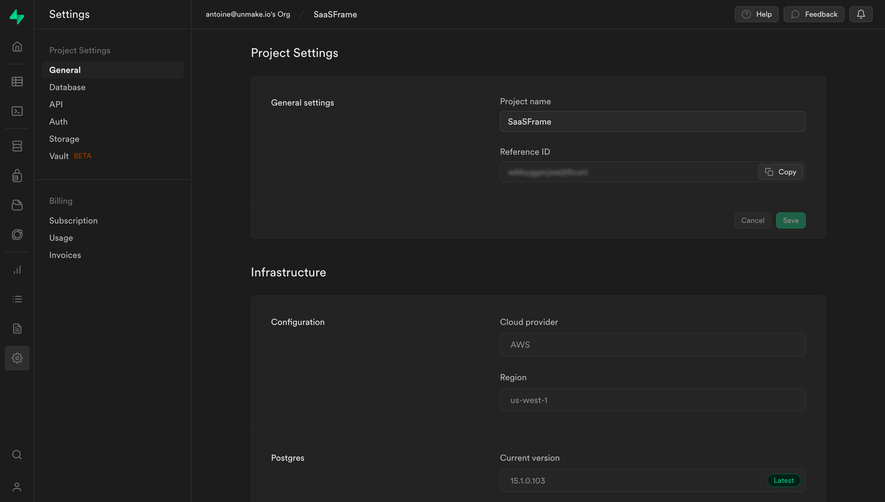This screenshot has height=502, width=885.
Task: Open Invoices billing page
Action: [x=65, y=255]
